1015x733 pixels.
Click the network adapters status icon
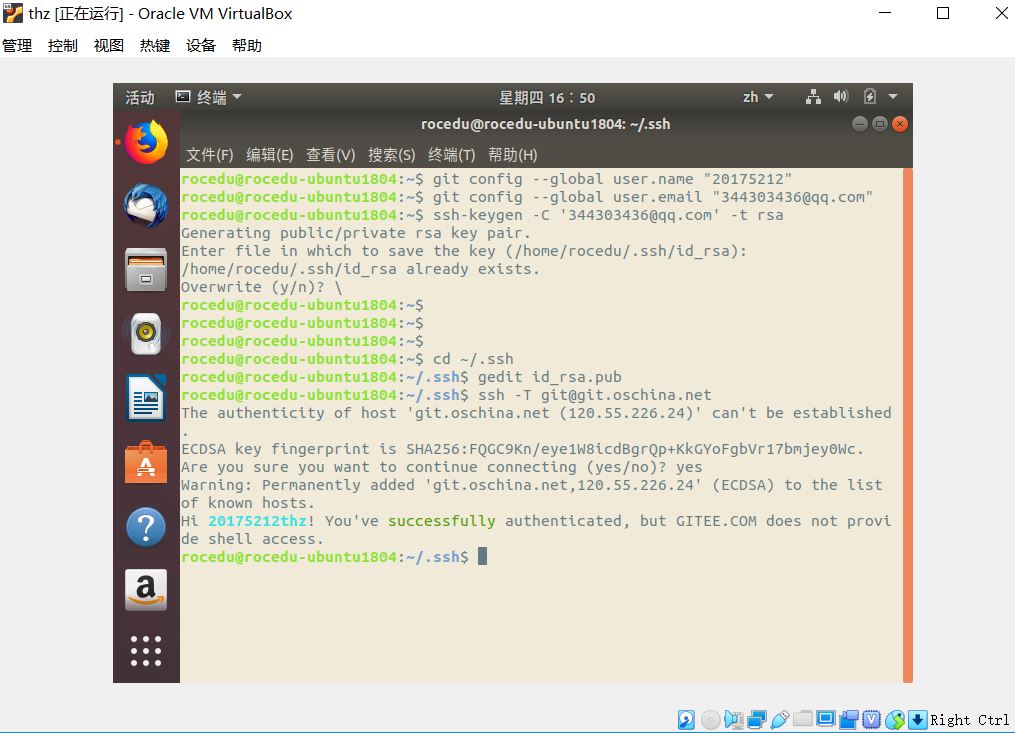coord(757,719)
